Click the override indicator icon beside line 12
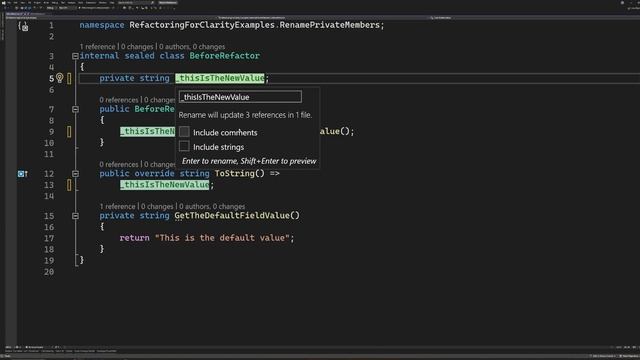 tap(23, 174)
